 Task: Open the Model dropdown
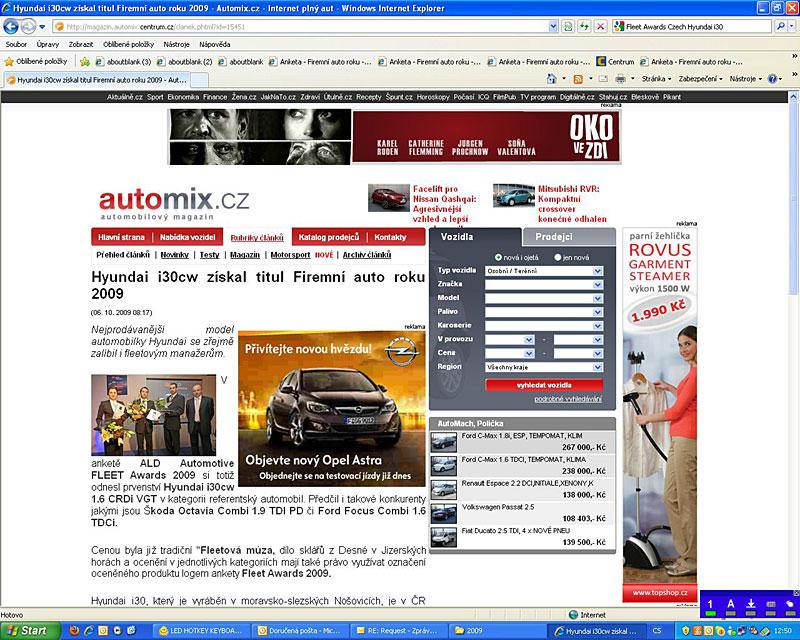(x=544, y=299)
